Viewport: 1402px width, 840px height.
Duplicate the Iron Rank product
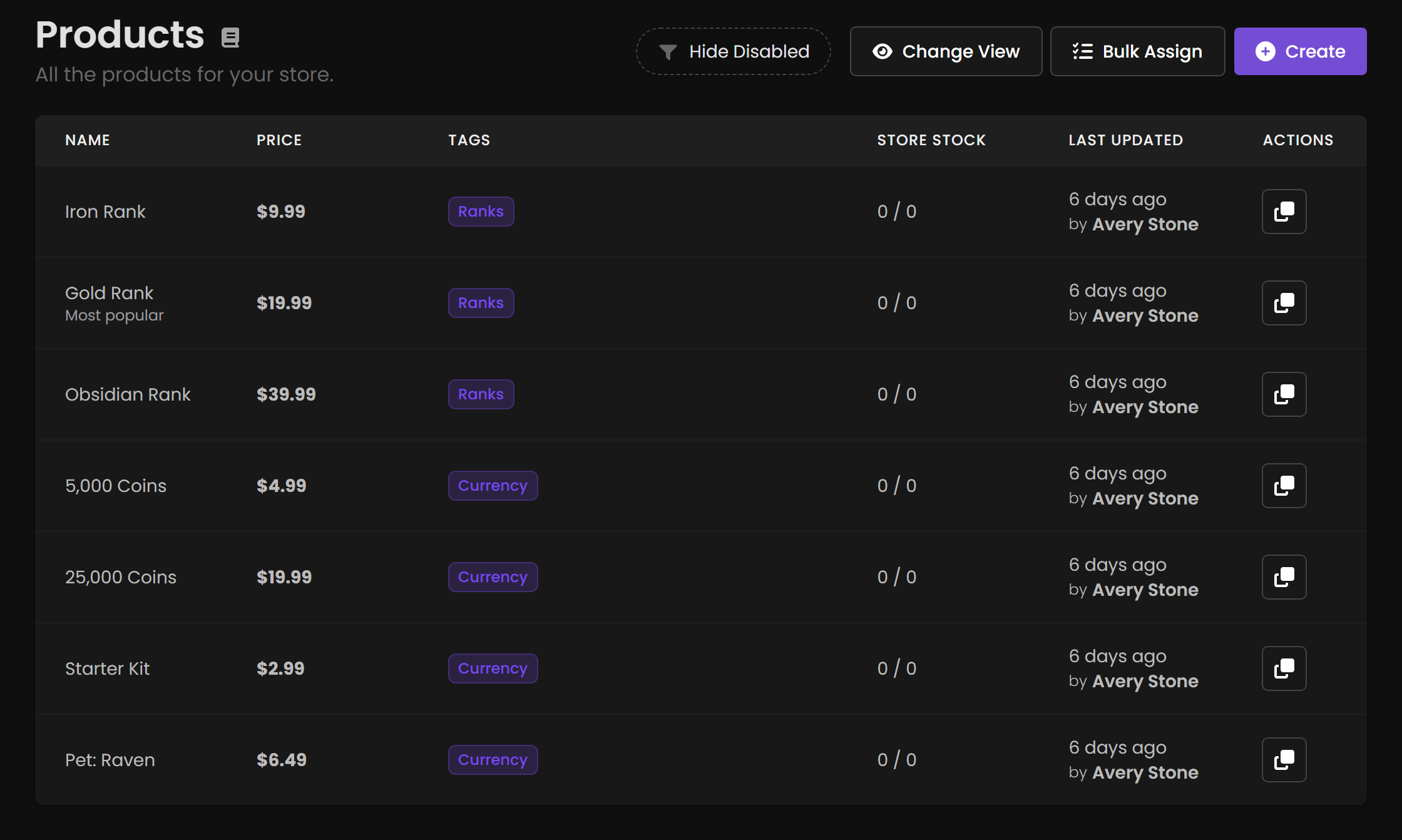(1284, 212)
